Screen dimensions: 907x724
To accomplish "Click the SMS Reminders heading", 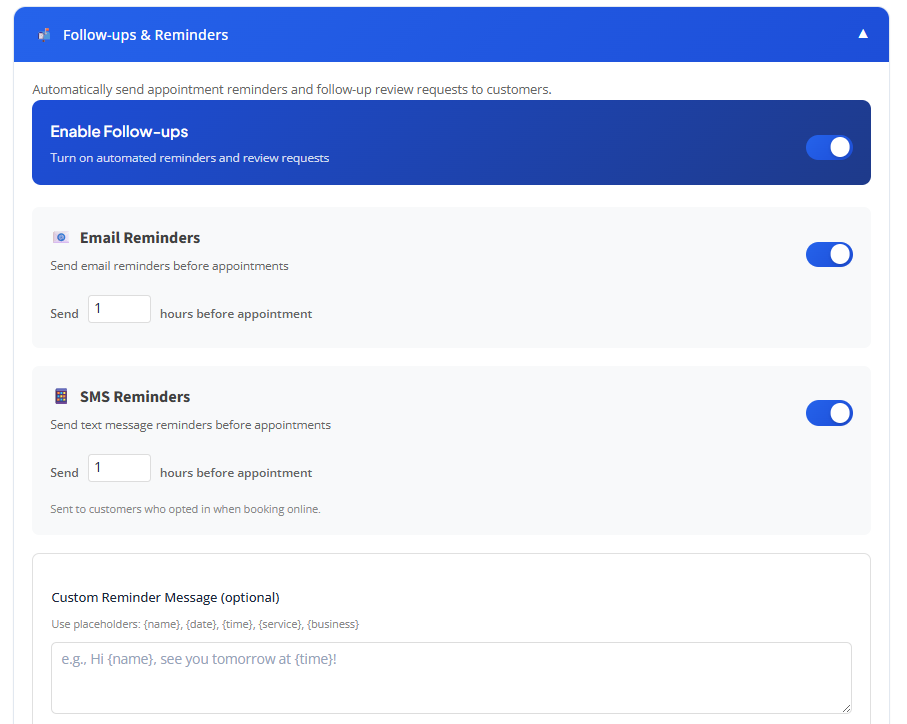I will point(135,397).
